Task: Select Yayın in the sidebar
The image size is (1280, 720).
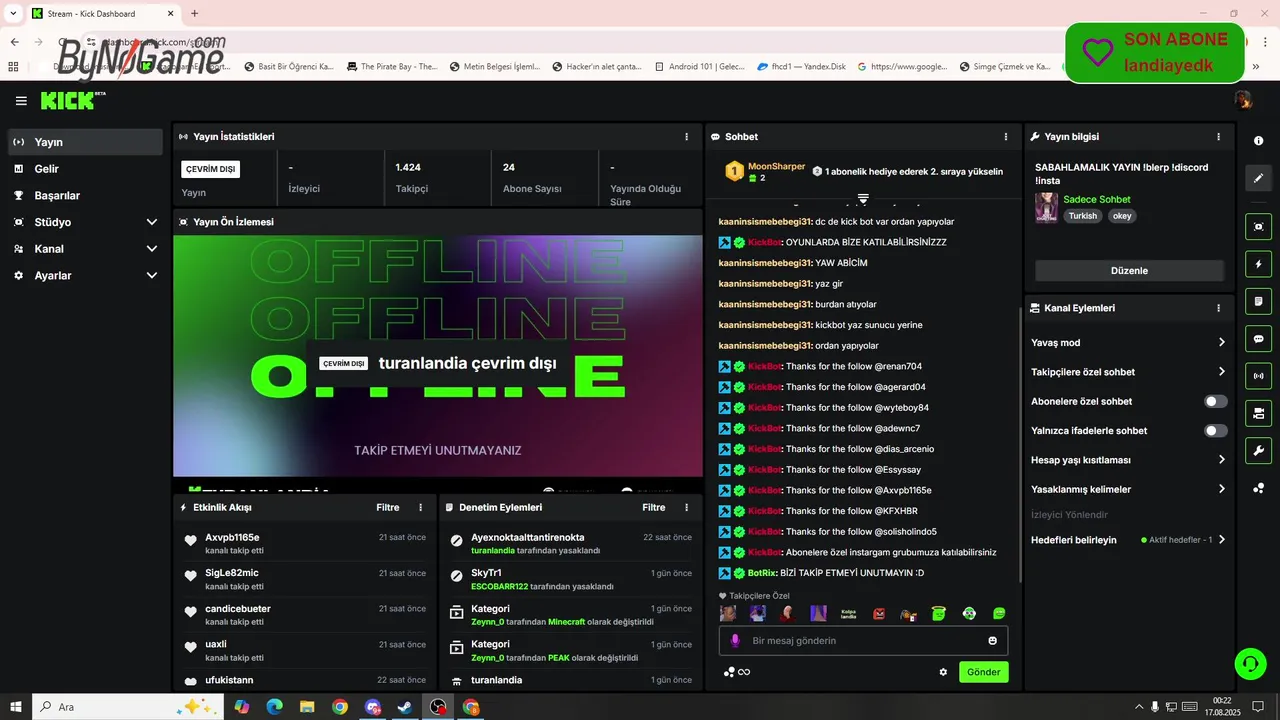Action: tap(86, 142)
